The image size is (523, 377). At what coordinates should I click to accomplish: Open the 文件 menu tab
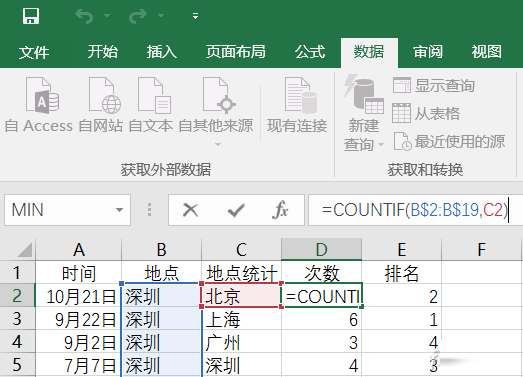tap(34, 52)
